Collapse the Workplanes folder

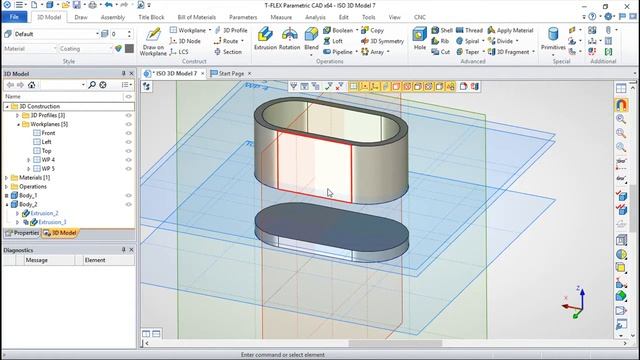pyautogui.click(x=18, y=124)
